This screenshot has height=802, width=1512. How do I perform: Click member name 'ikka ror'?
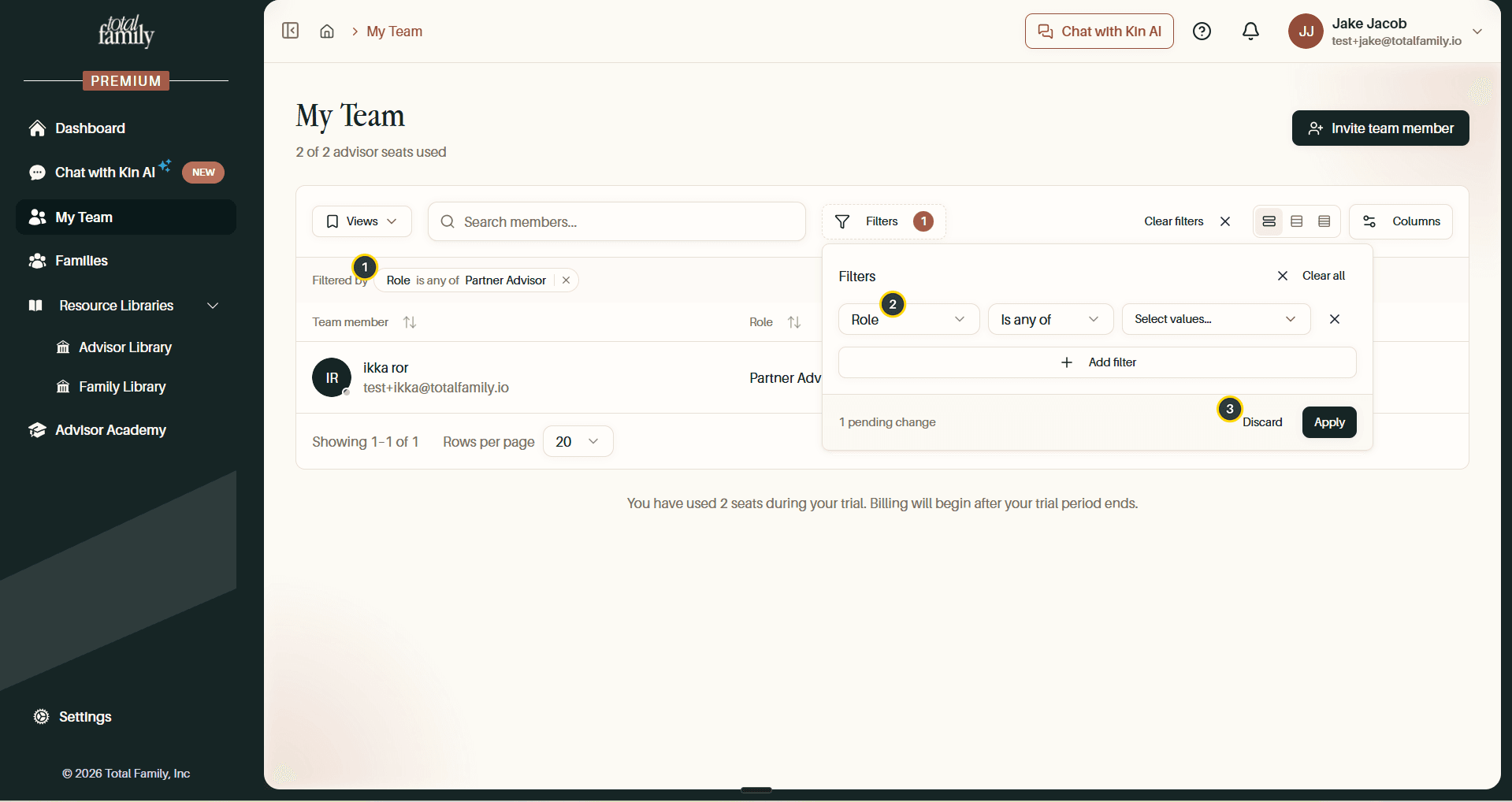coord(385,368)
